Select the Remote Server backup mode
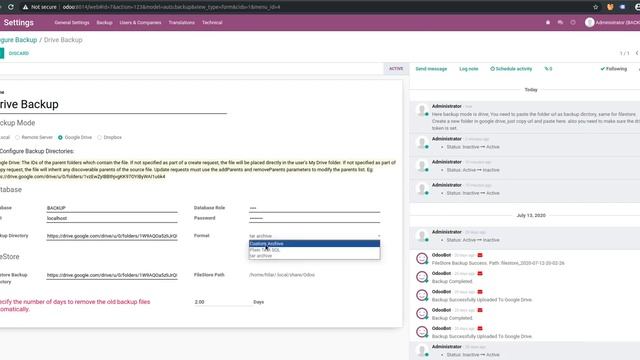Viewport: 640px width, 360px height. (x=18, y=138)
